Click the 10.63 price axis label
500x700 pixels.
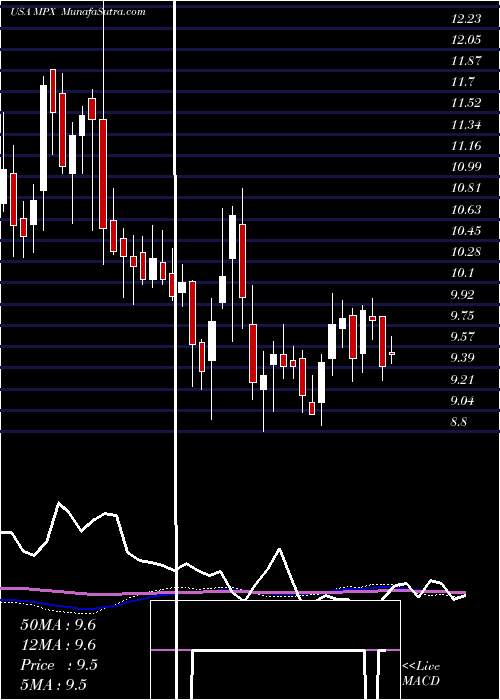pyautogui.click(x=466, y=209)
